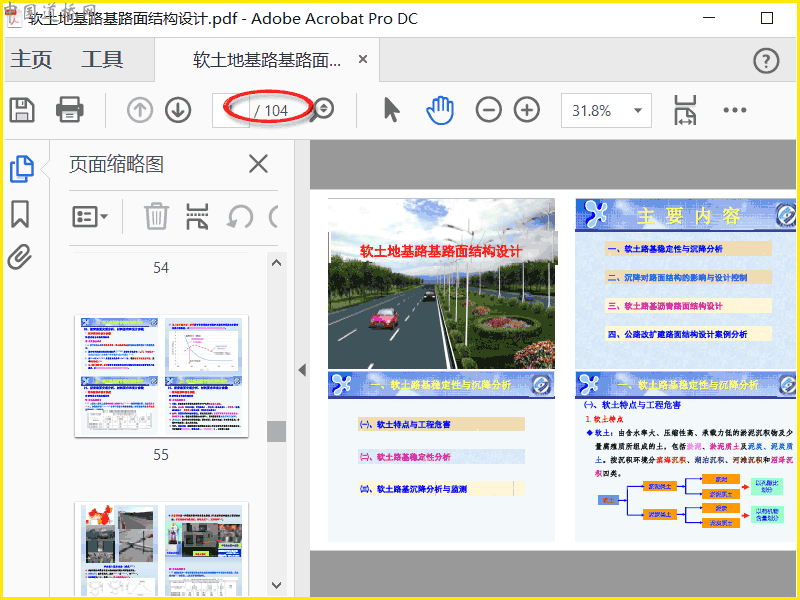Screen dimensions: 800x600
Task: Click the 54 page label in thumbnails
Action: (161, 268)
